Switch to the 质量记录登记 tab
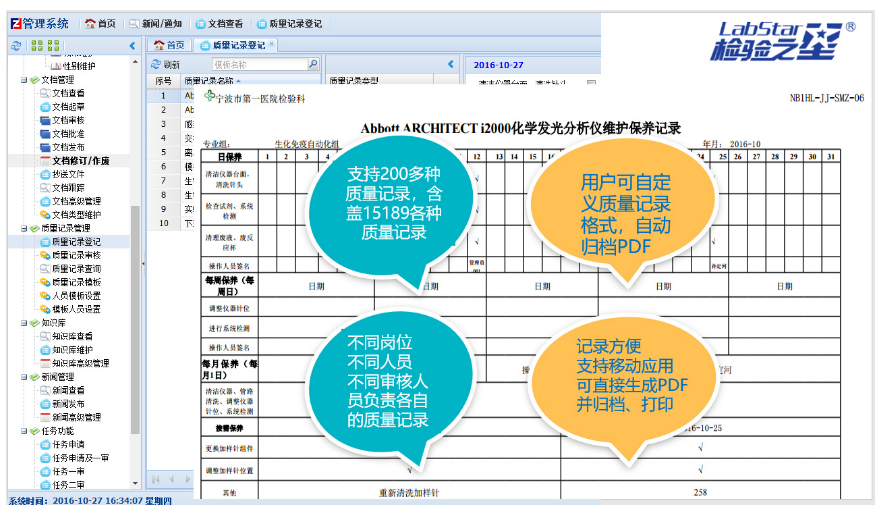 233,45
